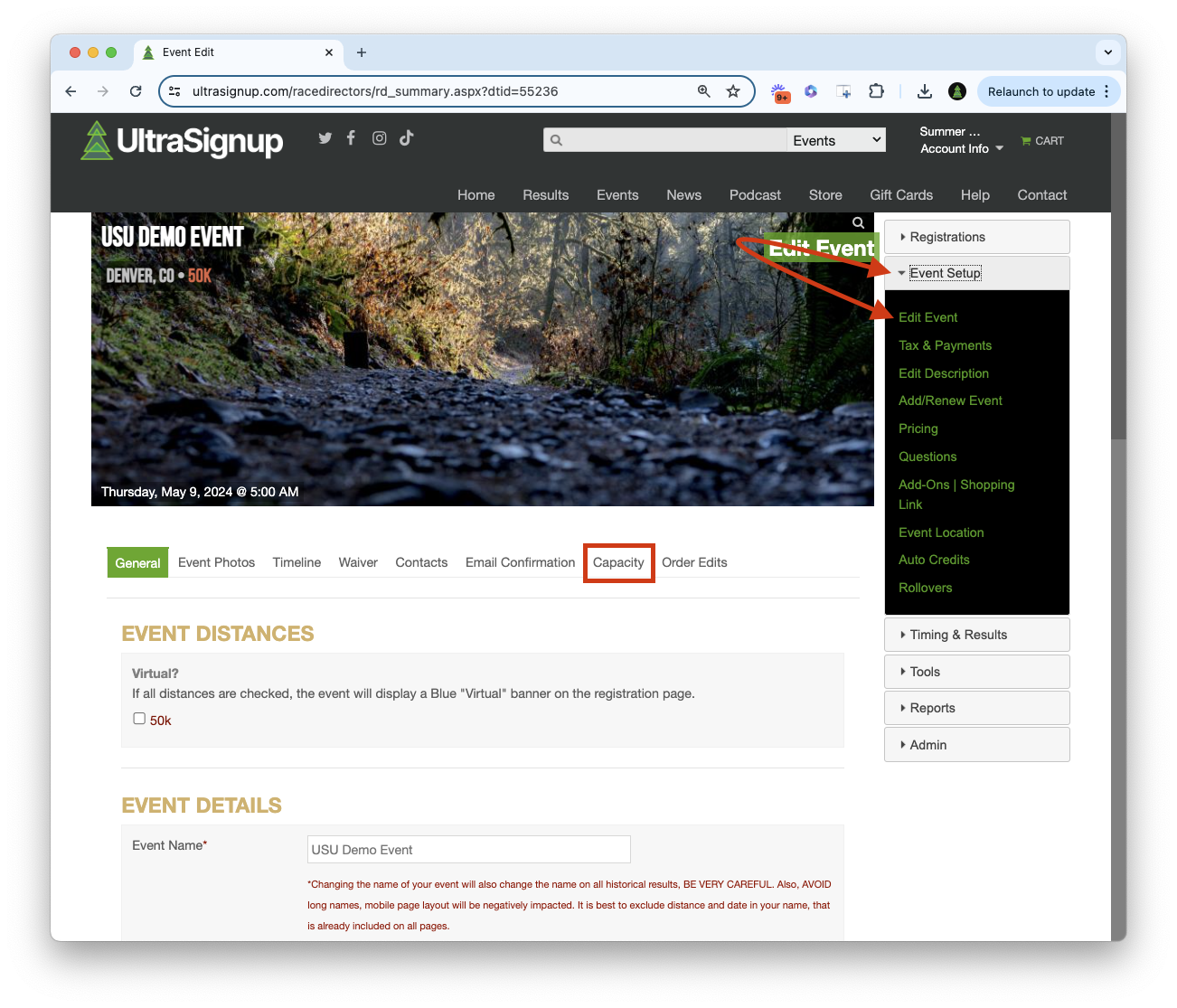Click the blue hexagon extension icon
The height and width of the screenshot is (1008, 1177).
[x=811, y=91]
